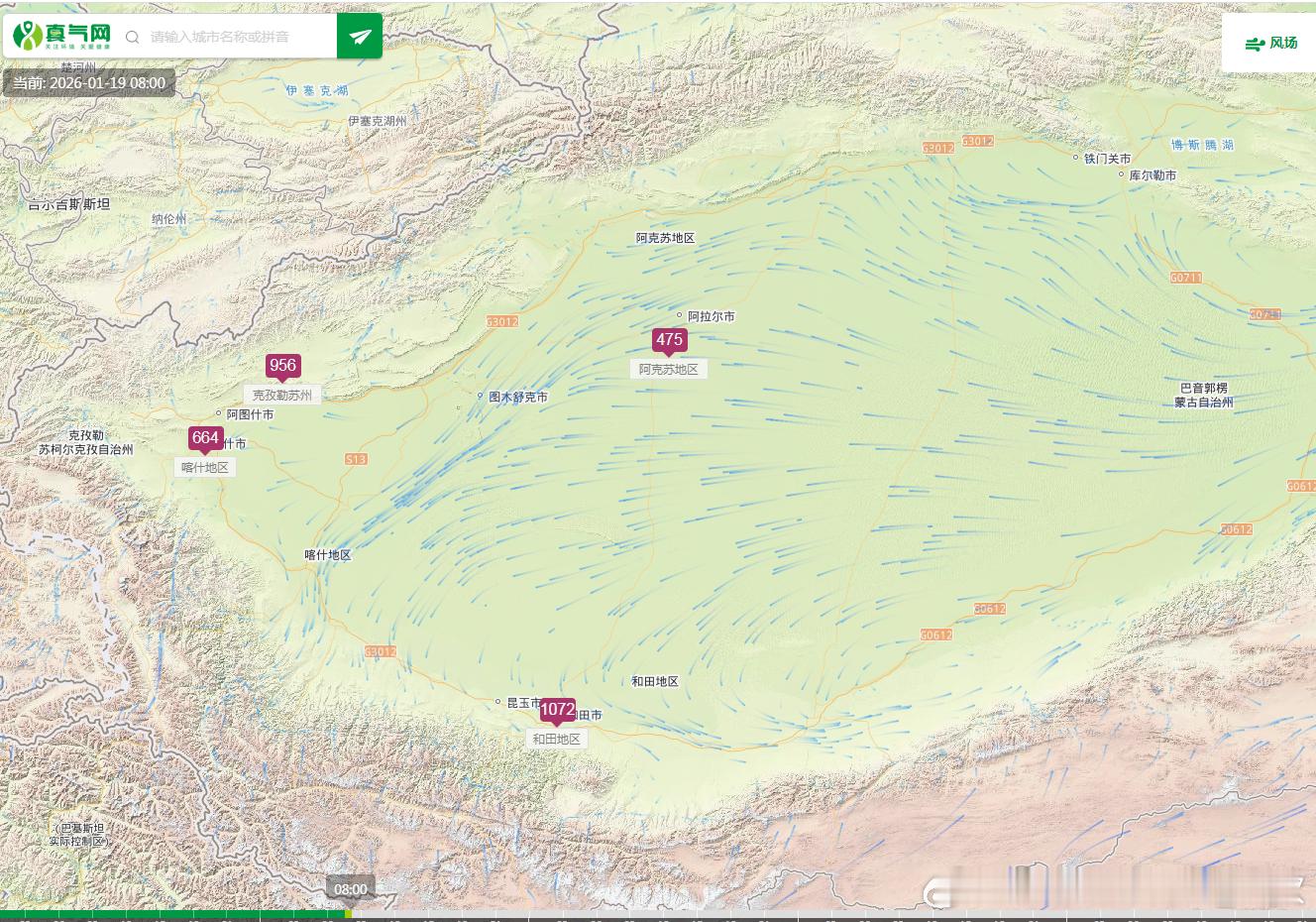Click the 08:00 timeline tooltip
The height and width of the screenshot is (922, 1316).
[350, 889]
